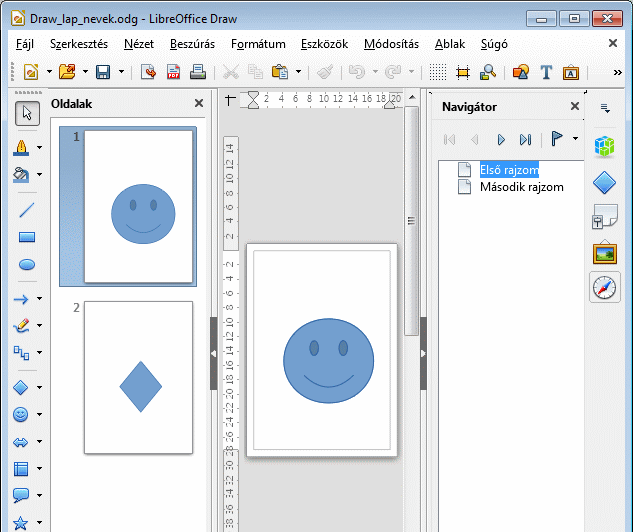Image resolution: width=633 pixels, height=532 pixels.
Task: Select 'Második rajzom' in the Navigator
Action: pyautogui.click(x=521, y=187)
